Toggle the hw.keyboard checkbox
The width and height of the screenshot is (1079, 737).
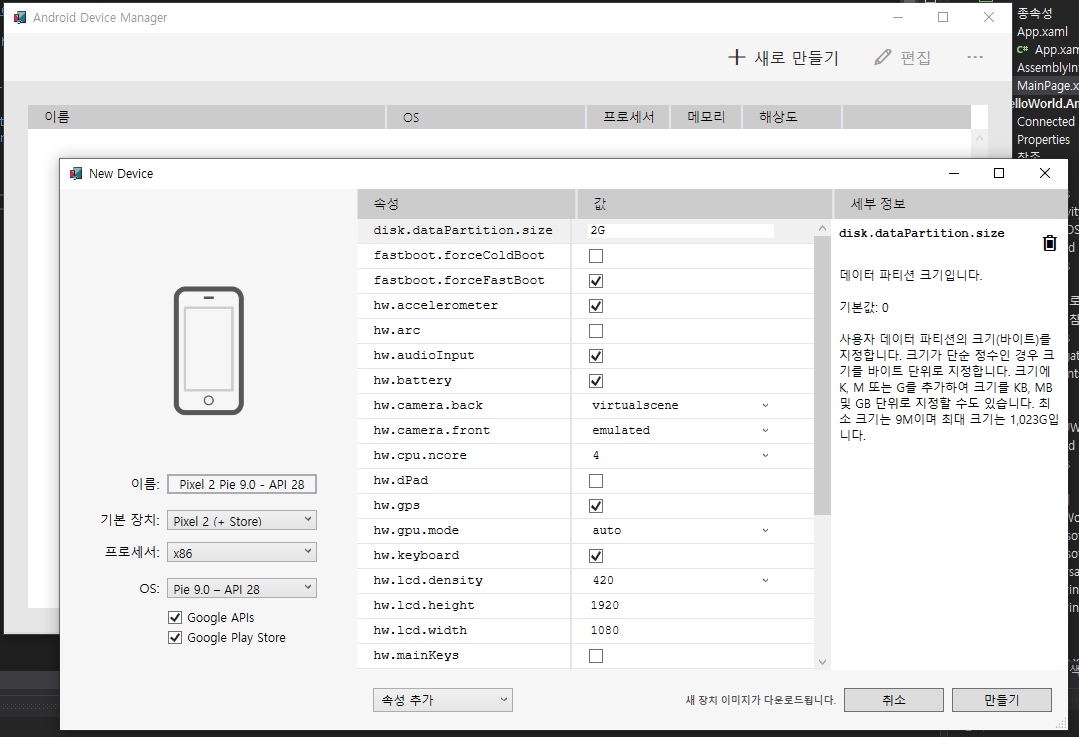coord(596,555)
